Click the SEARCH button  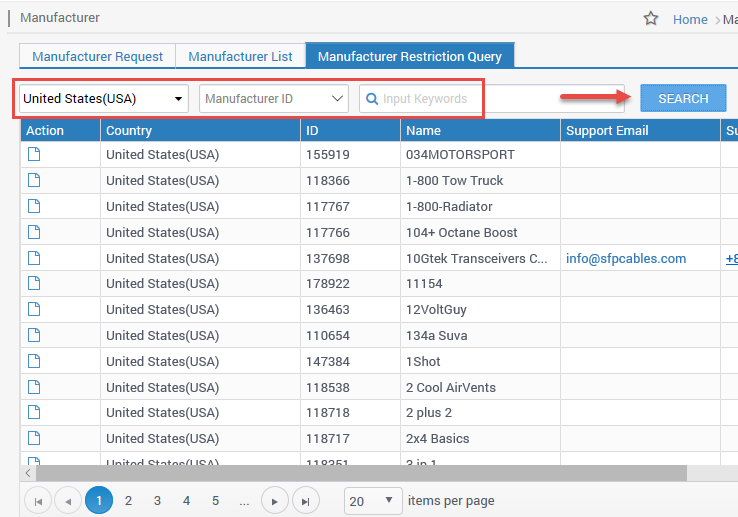[x=683, y=98]
